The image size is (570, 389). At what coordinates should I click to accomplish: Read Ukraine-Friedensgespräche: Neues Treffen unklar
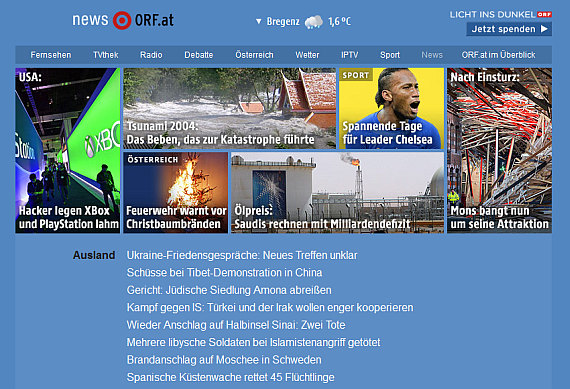(242, 255)
